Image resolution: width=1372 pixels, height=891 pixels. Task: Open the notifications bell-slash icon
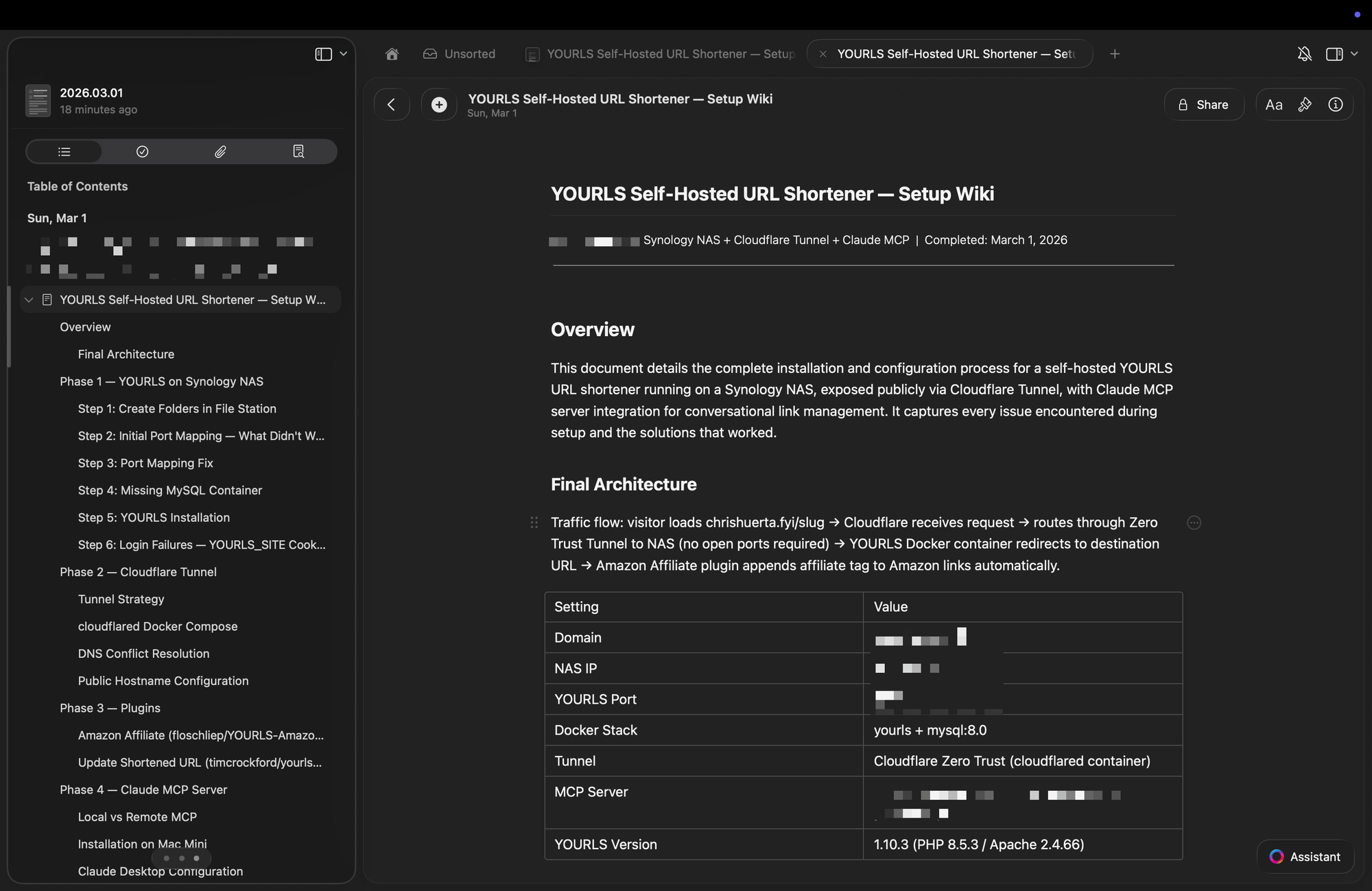(1304, 54)
